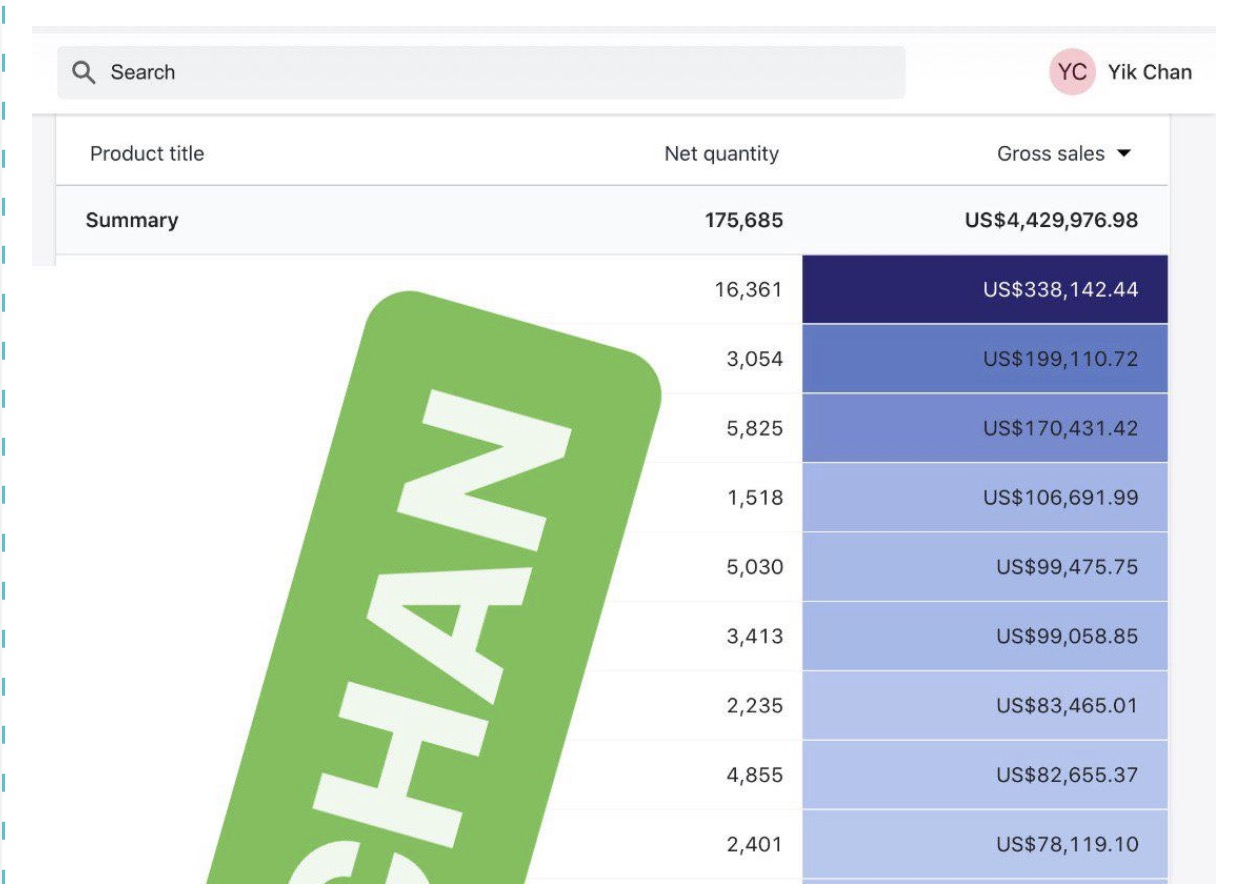1242x884 pixels.
Task: Select the 16,361 net quantity value
Action: (748, 290)
